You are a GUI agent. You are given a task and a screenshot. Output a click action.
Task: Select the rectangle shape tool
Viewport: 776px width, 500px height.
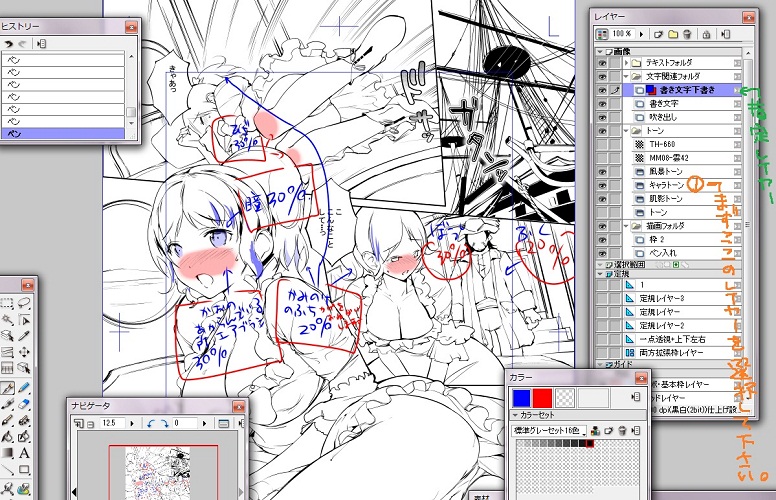click(x=23, y=469)
